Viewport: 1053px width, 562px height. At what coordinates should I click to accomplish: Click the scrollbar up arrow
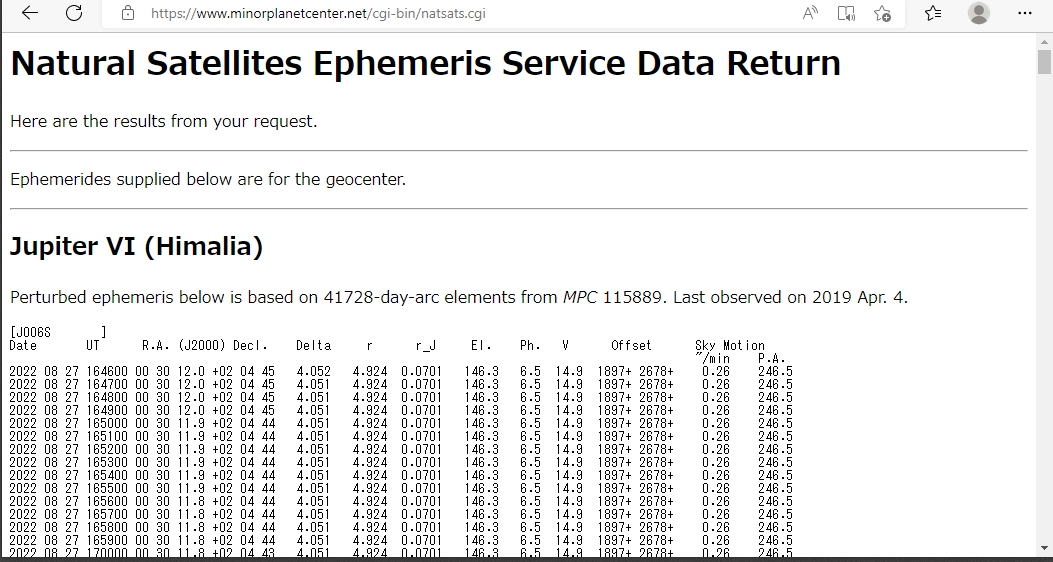click(1044, 42)
